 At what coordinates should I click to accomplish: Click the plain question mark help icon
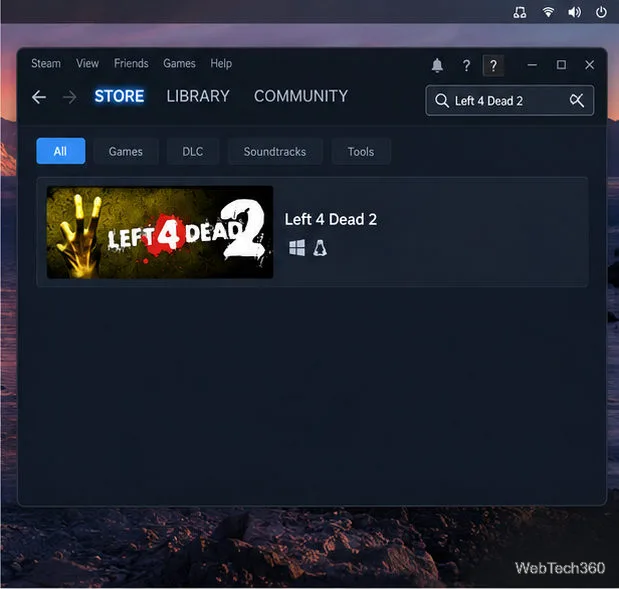point(466,65)
